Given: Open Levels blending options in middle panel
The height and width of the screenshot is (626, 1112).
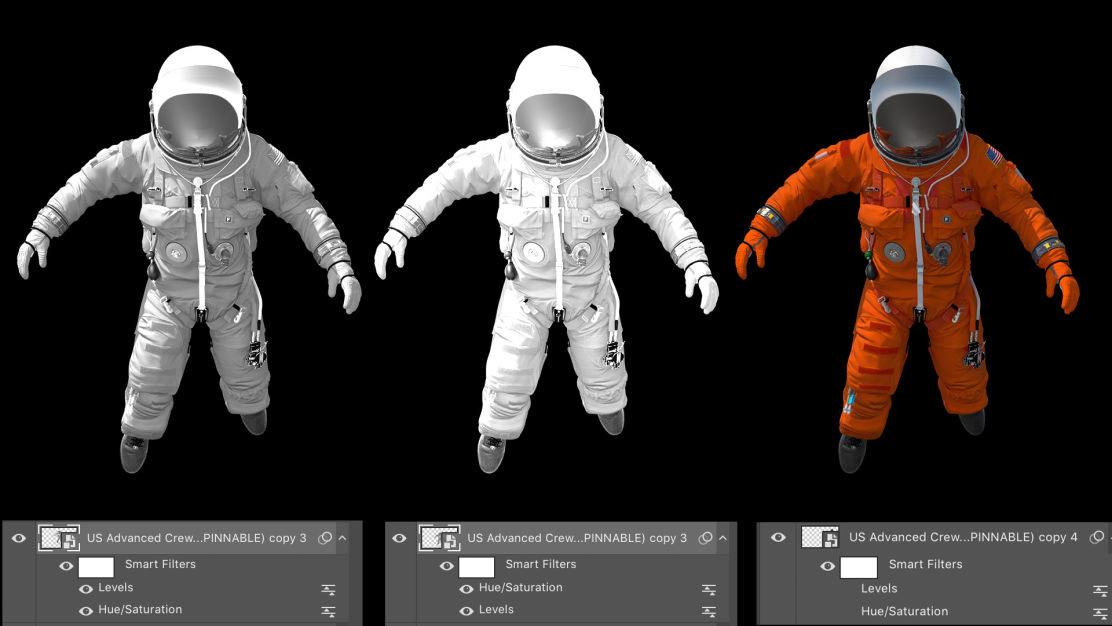Looking at the screenshot, I should [x=708, y=611].
